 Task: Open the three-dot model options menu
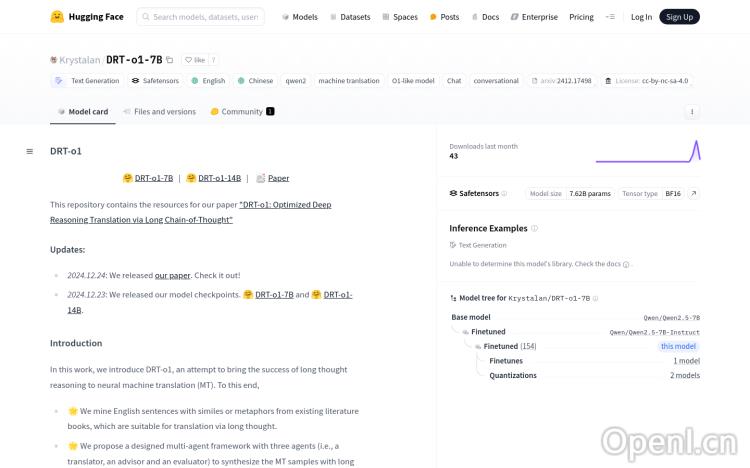click(692, 112)
